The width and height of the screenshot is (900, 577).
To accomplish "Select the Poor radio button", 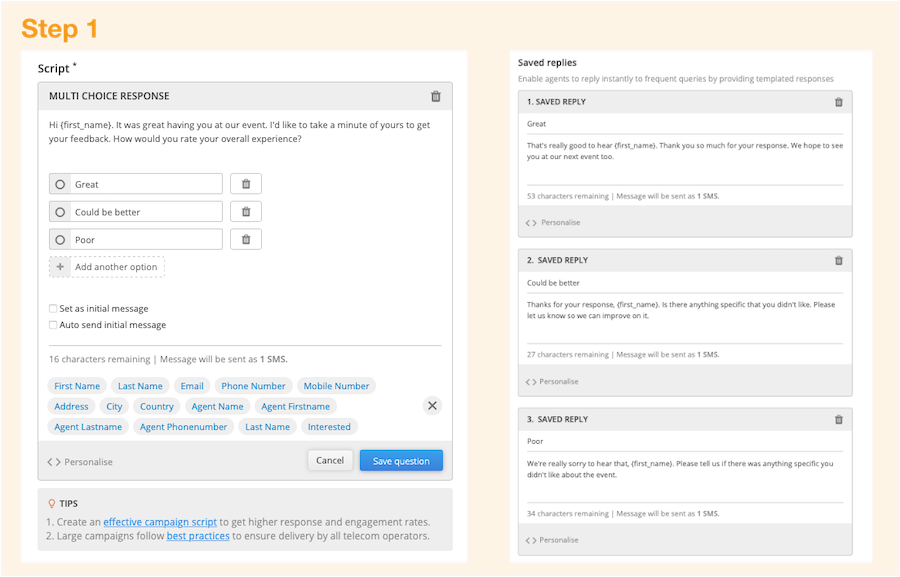I will (60, 239).
